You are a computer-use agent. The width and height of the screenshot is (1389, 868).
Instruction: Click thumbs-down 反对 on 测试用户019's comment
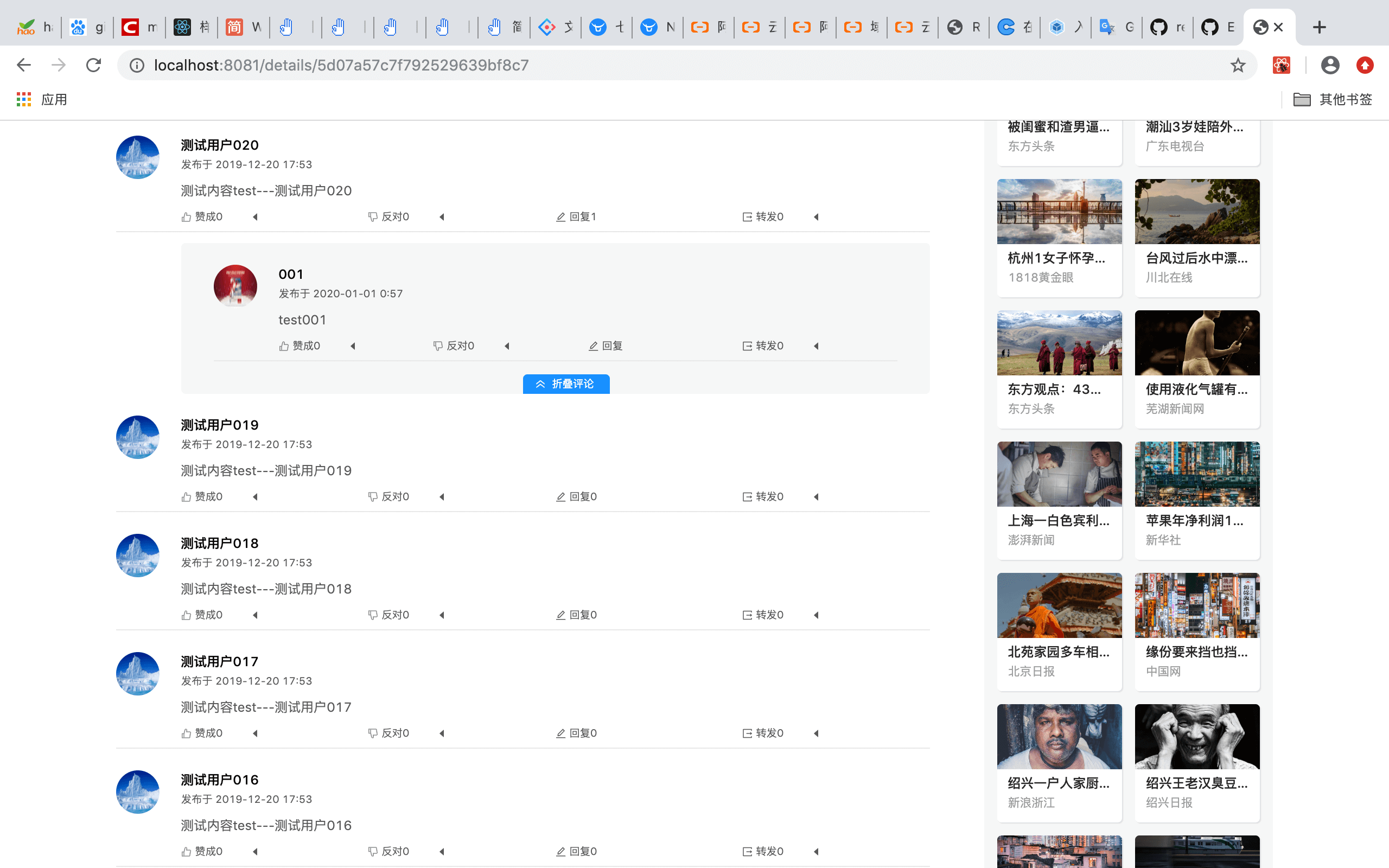(x=388, y=496)
